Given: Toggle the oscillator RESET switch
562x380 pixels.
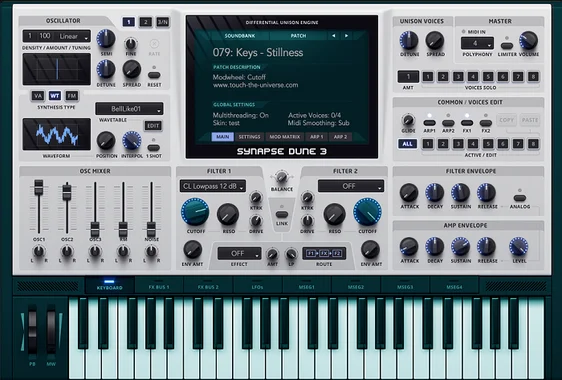Looking at the screenshot, I should click(154, 75).
